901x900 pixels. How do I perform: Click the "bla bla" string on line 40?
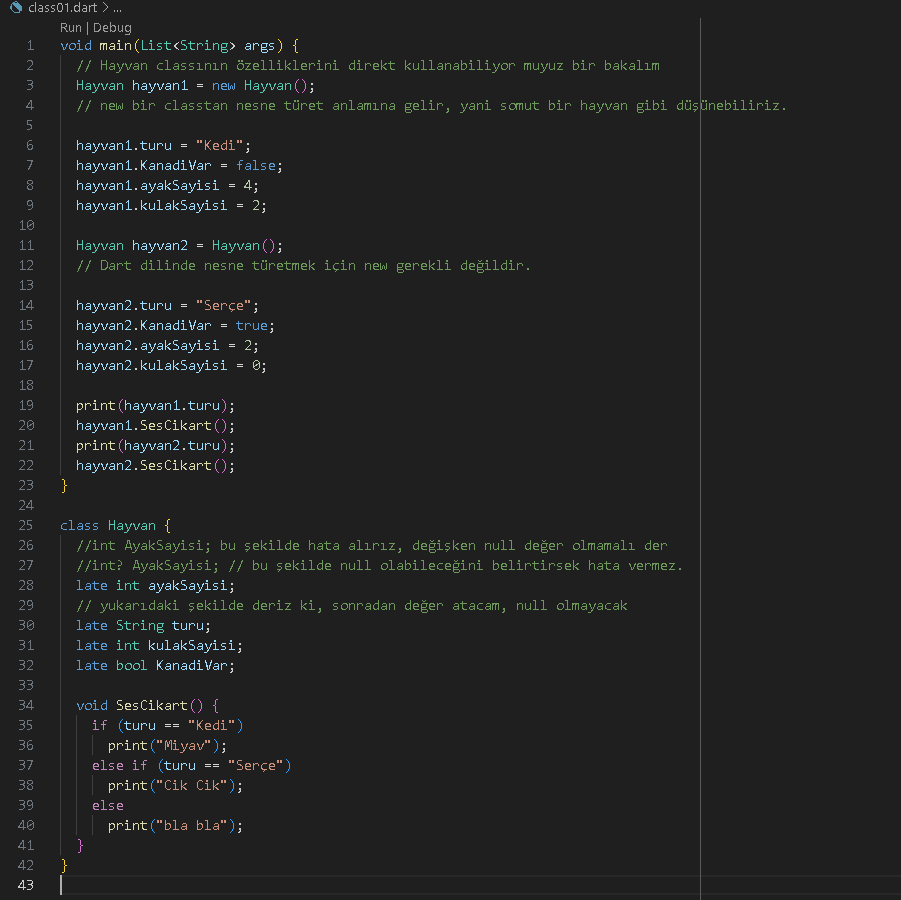[x=192, y=825]
